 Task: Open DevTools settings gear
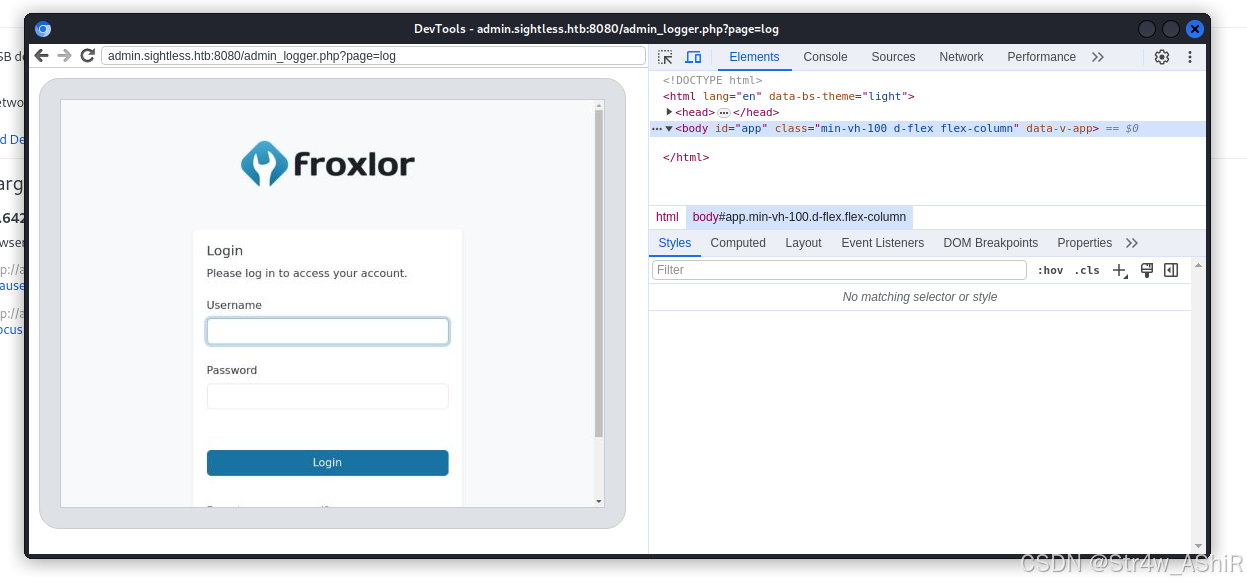(x=1162, y=57)
